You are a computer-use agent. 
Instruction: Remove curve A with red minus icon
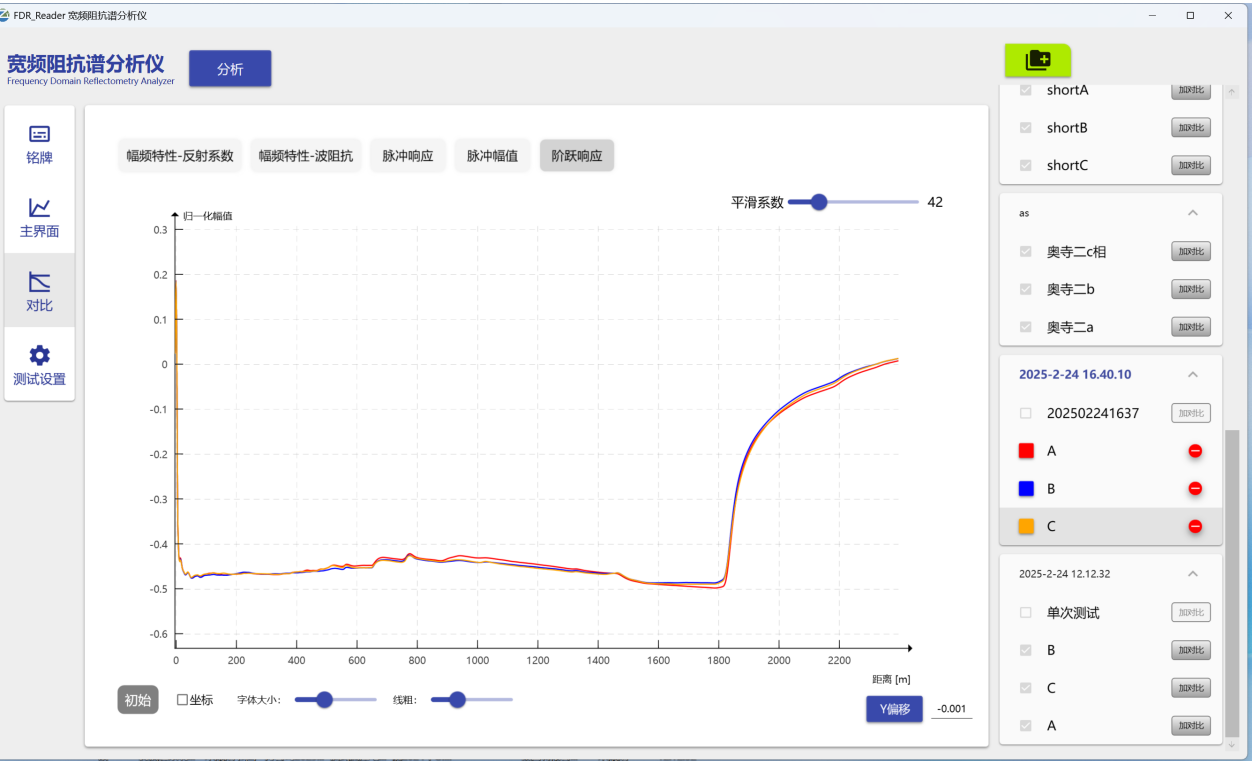(x=1195, y=451)
